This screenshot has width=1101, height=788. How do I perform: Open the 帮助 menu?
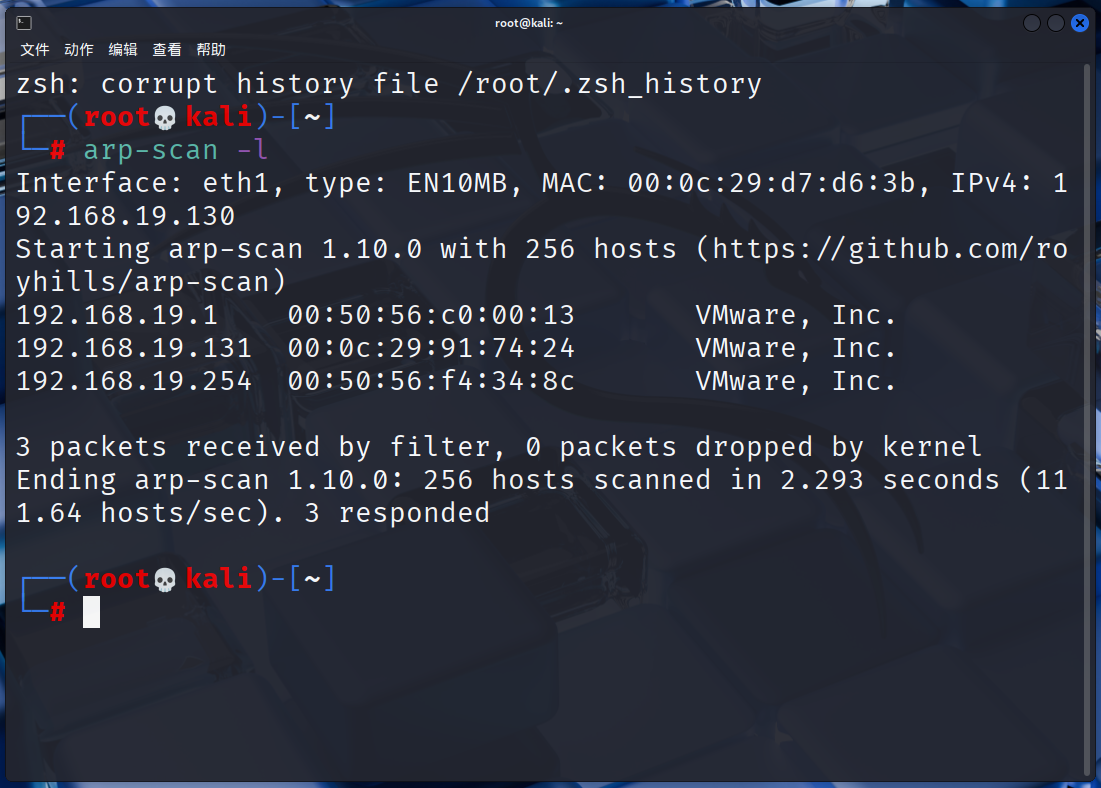coord(211,50)
